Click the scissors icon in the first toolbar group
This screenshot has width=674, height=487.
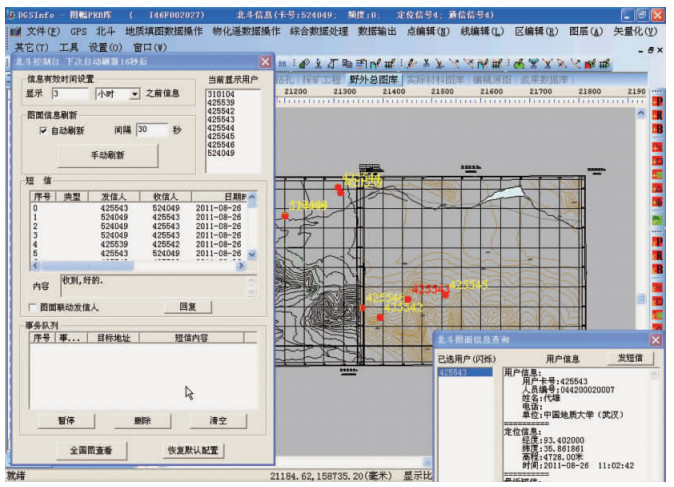click(x=318, y=64)
